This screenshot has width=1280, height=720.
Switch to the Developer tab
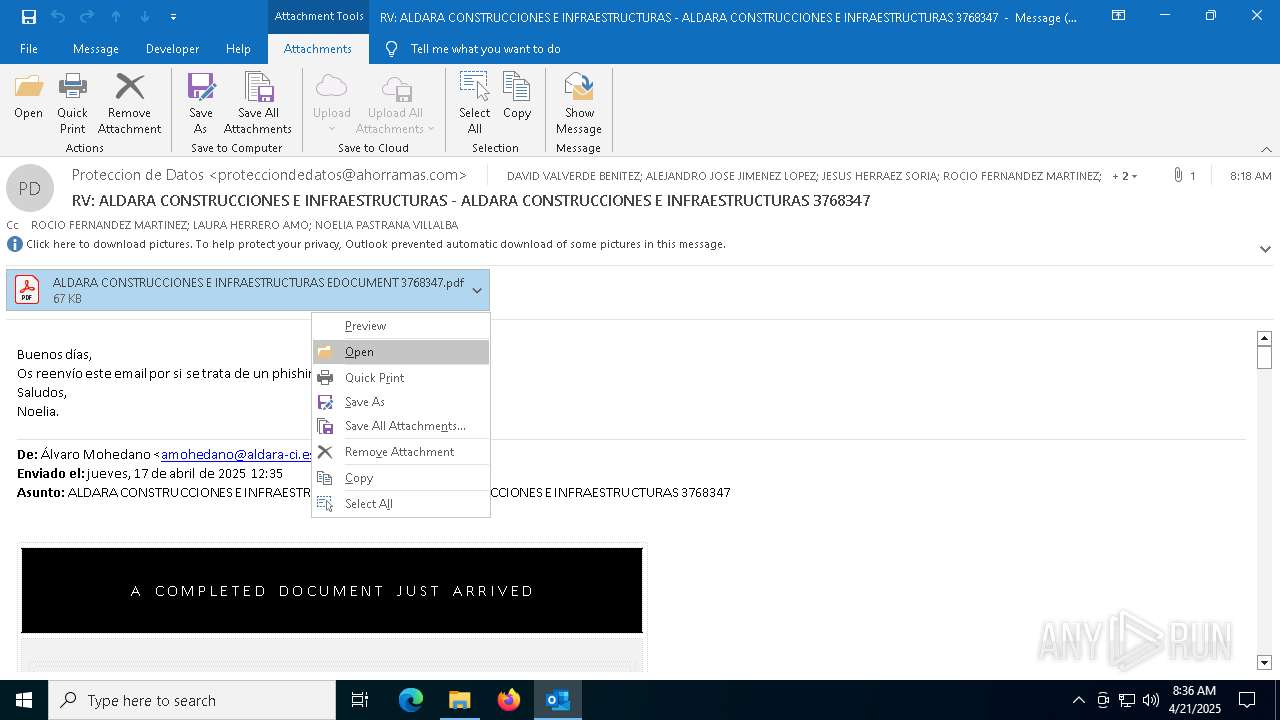[x=172, y=49]
